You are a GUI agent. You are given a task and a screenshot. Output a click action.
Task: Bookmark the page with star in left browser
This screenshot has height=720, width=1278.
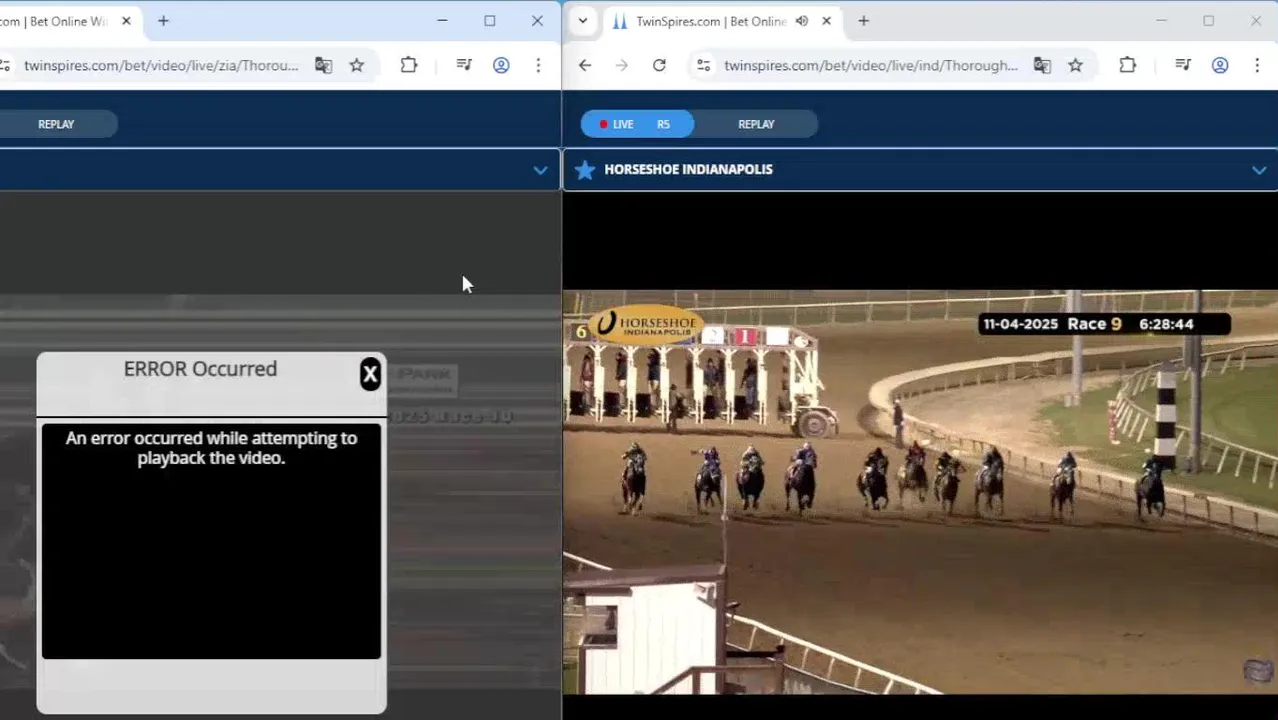pyautogui.click(x=357, y=65)
